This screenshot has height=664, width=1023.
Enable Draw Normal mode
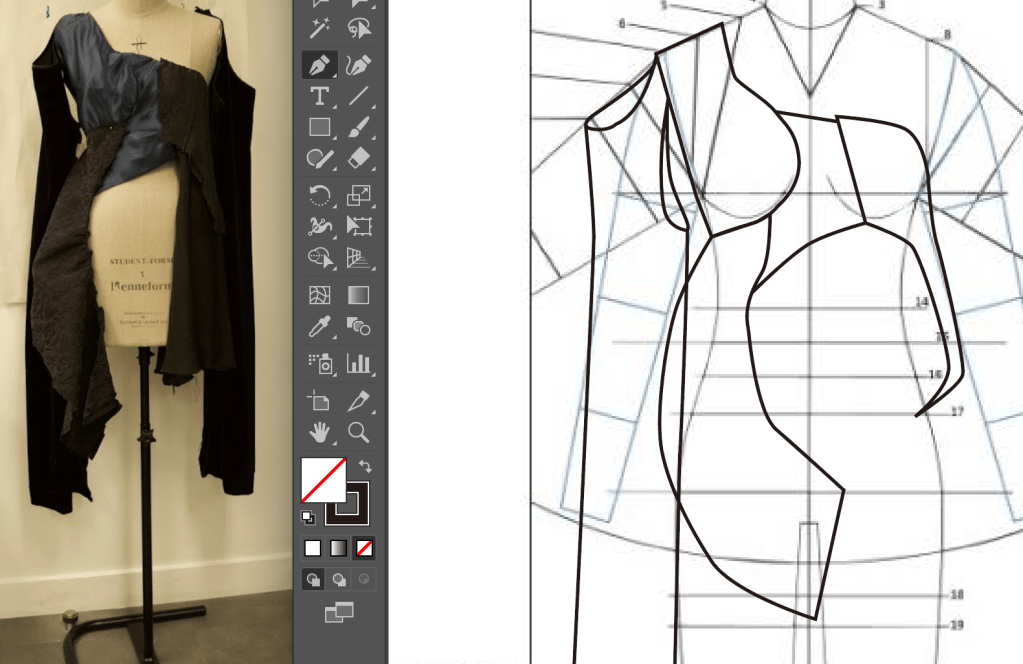(x=313, y=579)
